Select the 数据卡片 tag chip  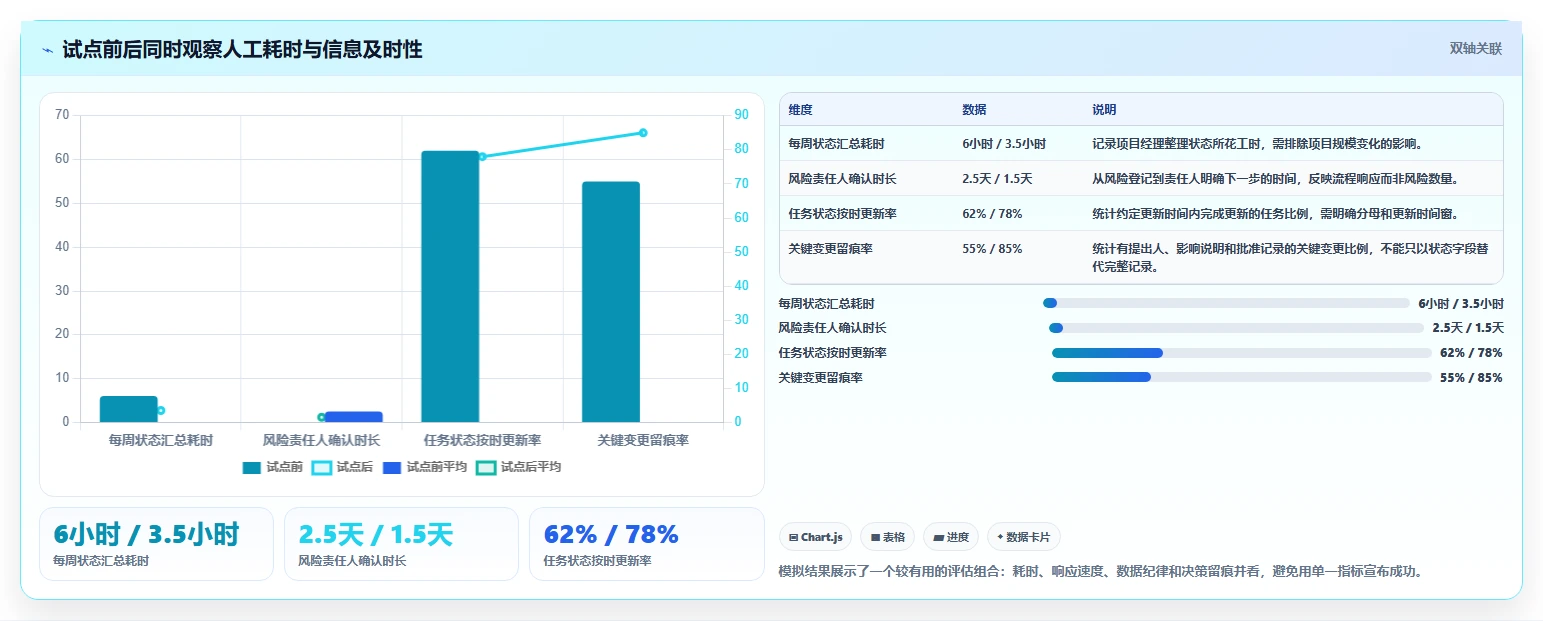[x=1024, y=537]
